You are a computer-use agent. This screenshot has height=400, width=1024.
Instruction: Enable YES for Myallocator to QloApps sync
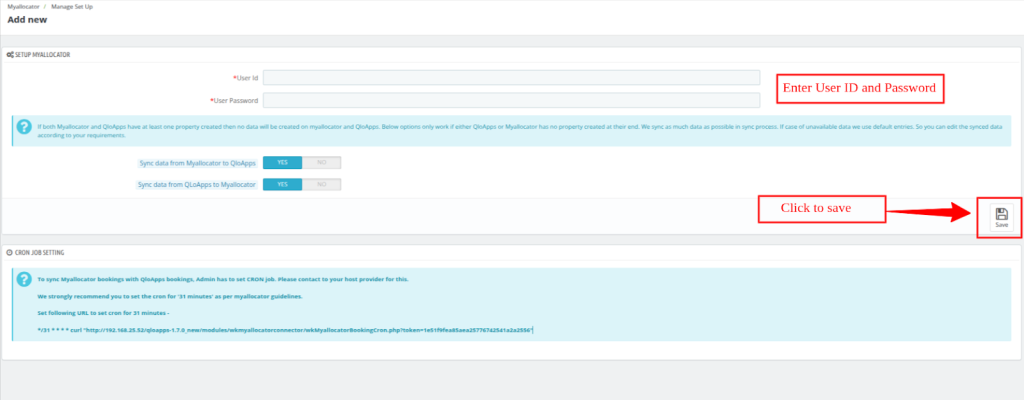(x=281, y=162)
